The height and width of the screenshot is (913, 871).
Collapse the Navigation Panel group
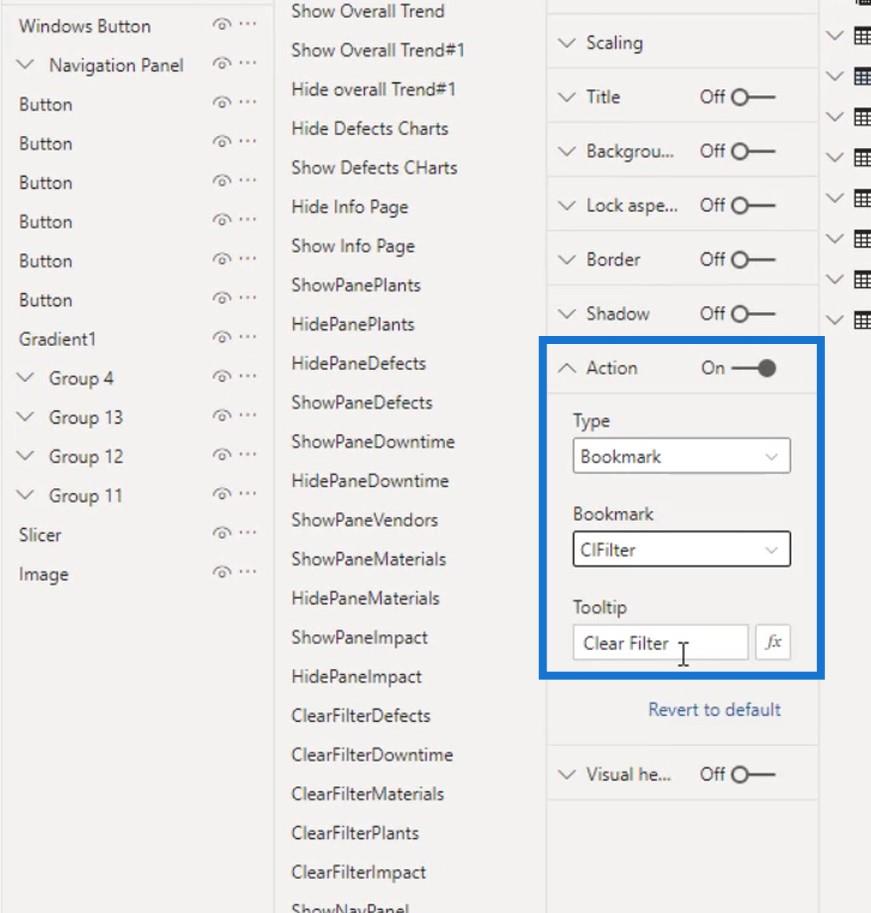pyautogui.click(x=25, y=64)
